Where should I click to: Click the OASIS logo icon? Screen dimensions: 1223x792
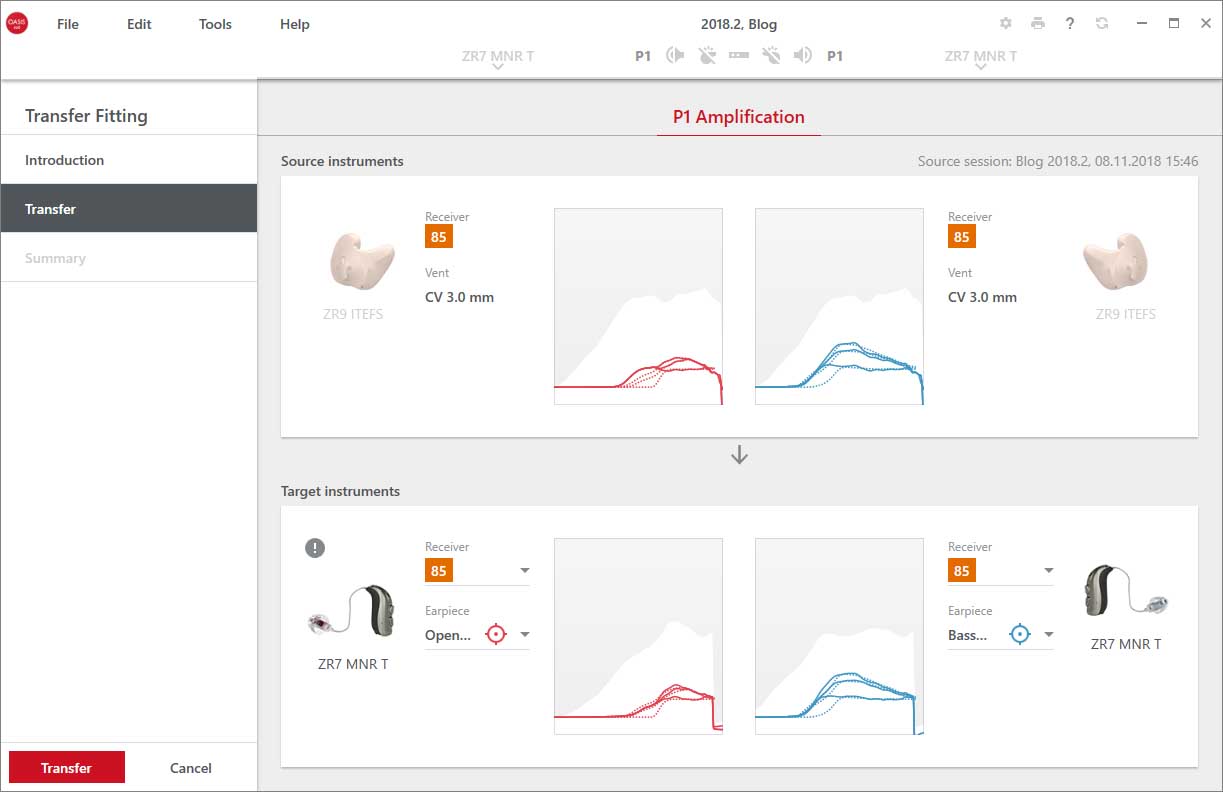click(x=17, y=22)
